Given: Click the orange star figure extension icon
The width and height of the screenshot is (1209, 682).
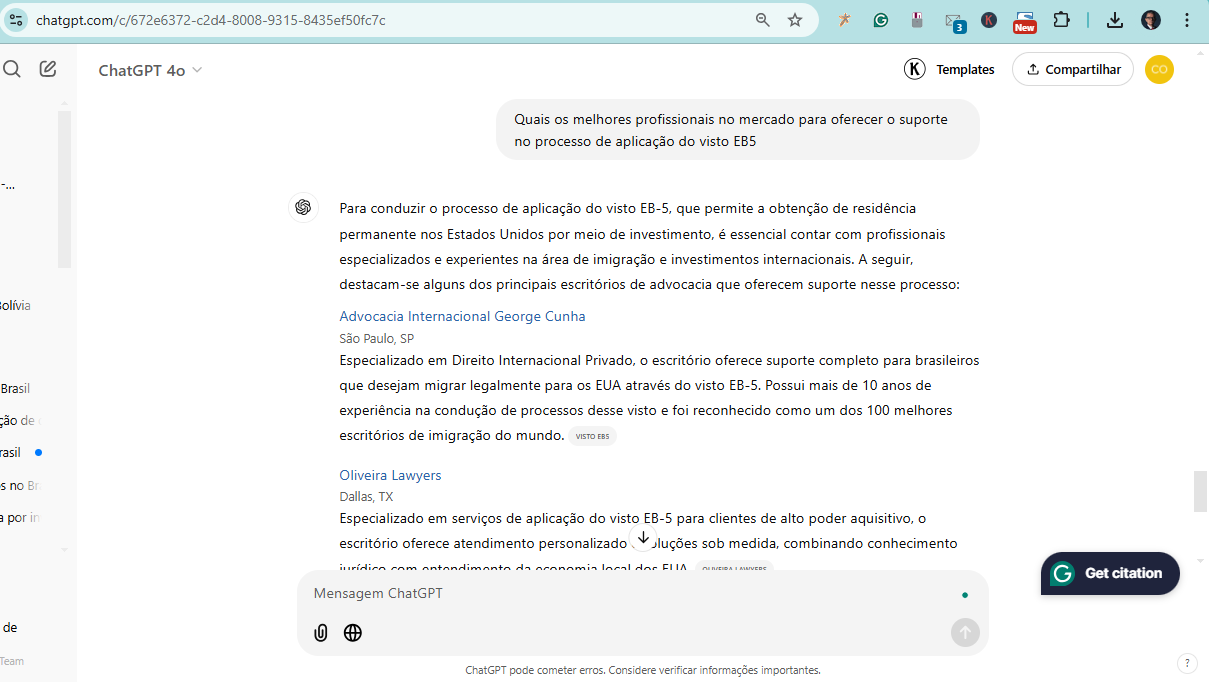Looking at the screenshot, I should tap(845, 20).
